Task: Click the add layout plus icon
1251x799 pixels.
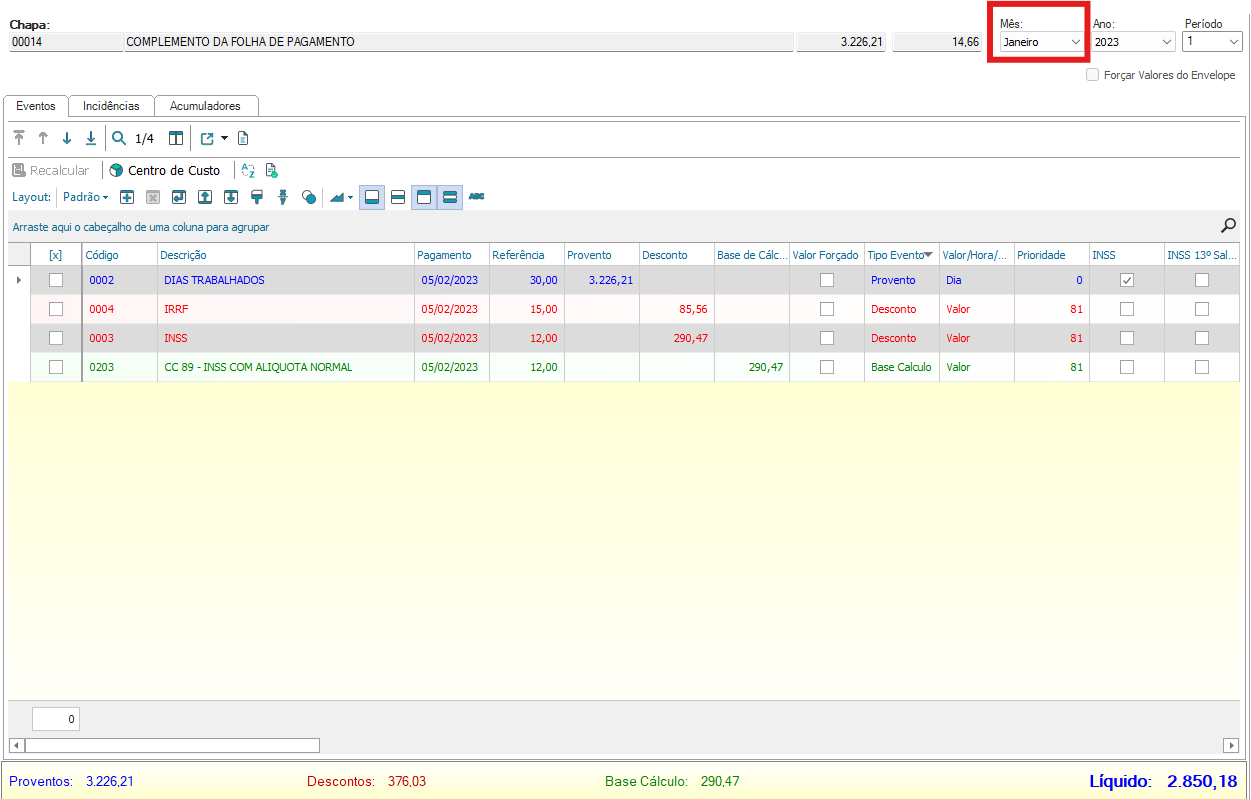Action: click(128, 198)
